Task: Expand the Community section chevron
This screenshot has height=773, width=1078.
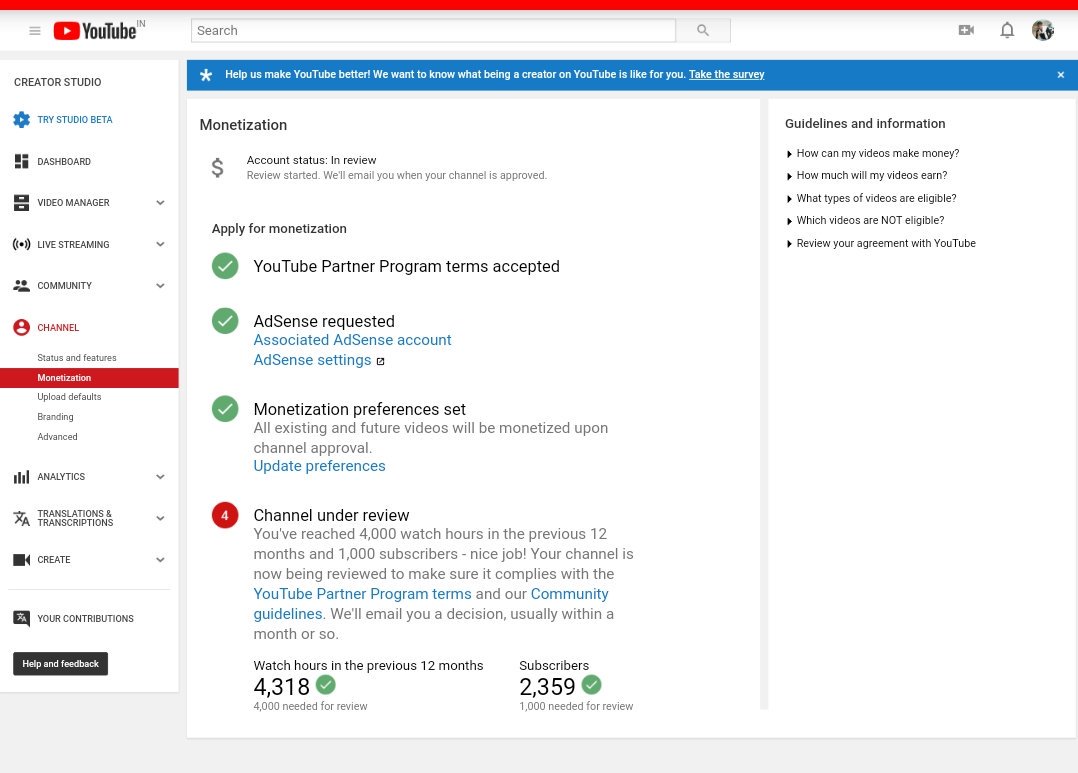Action: (x=160, y=286)
